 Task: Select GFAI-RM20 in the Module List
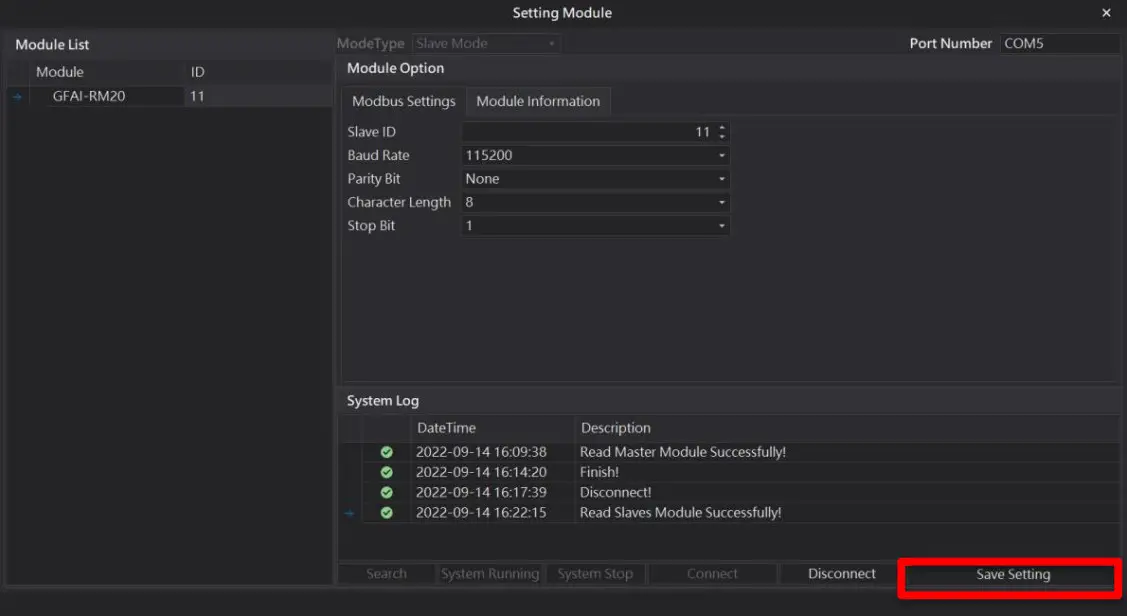click(x=89, y=96)
